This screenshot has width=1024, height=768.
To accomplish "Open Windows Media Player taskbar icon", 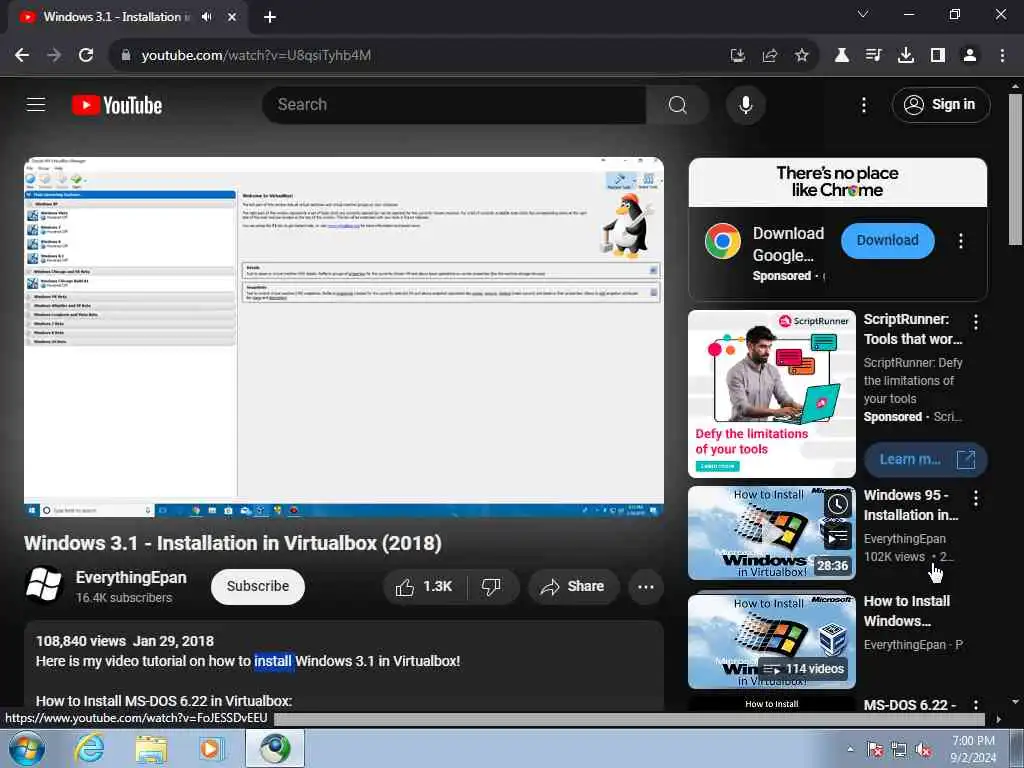I will click(x=212, y=749).
